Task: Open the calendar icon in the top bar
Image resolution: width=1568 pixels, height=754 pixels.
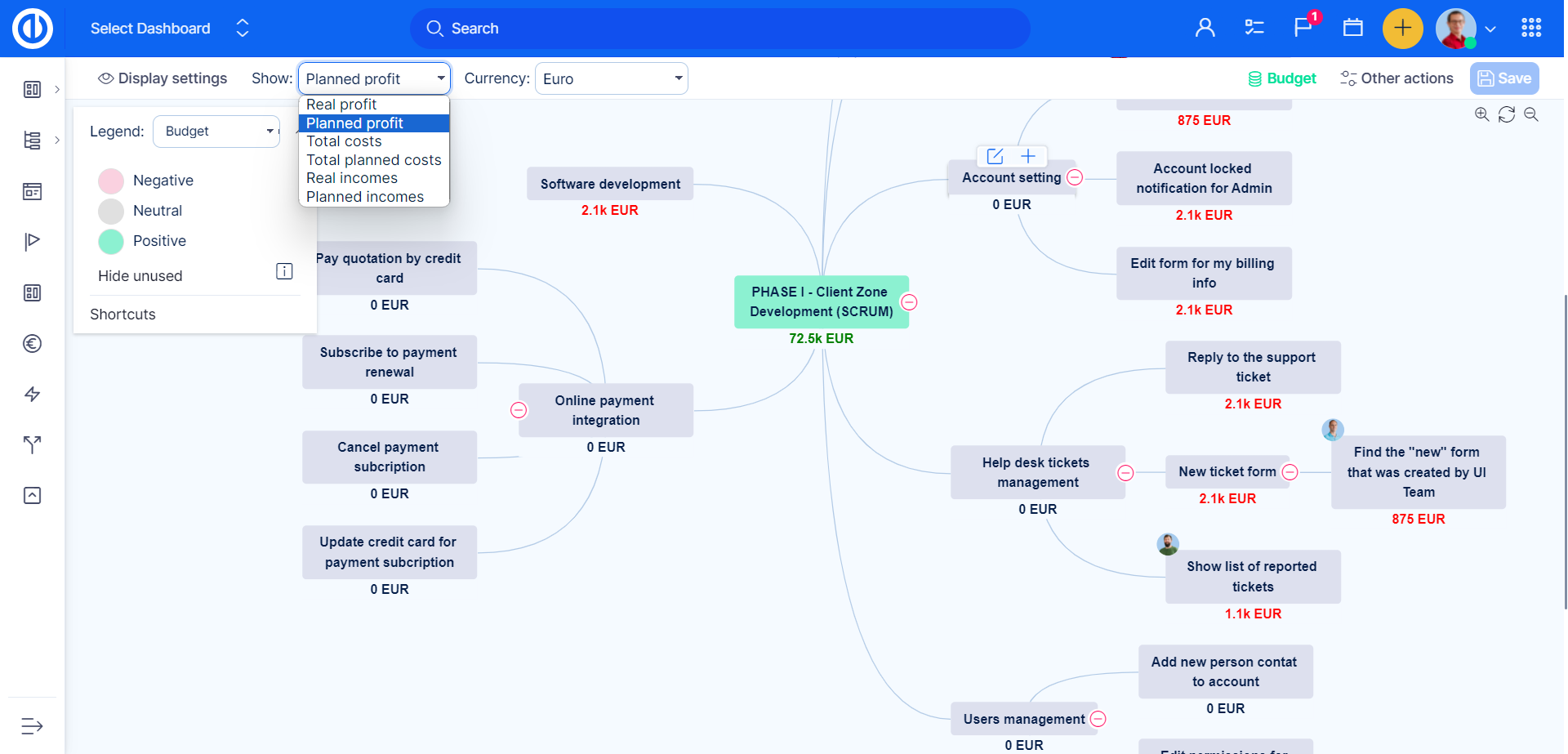Action: pyautogui.click(x=1352, y=28)
